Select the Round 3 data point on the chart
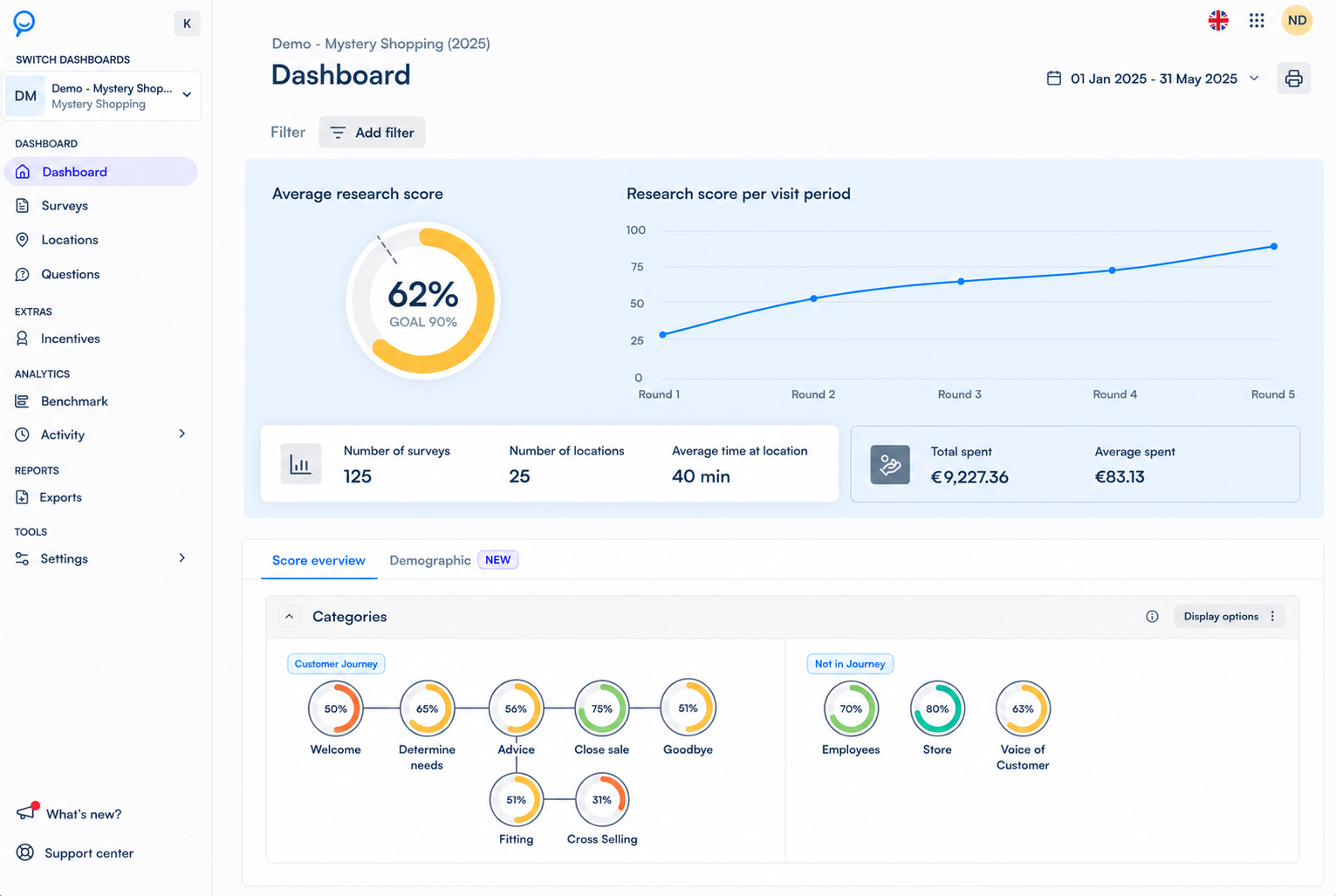Screen dimensions: 1336x896 [x=962, y=282]
